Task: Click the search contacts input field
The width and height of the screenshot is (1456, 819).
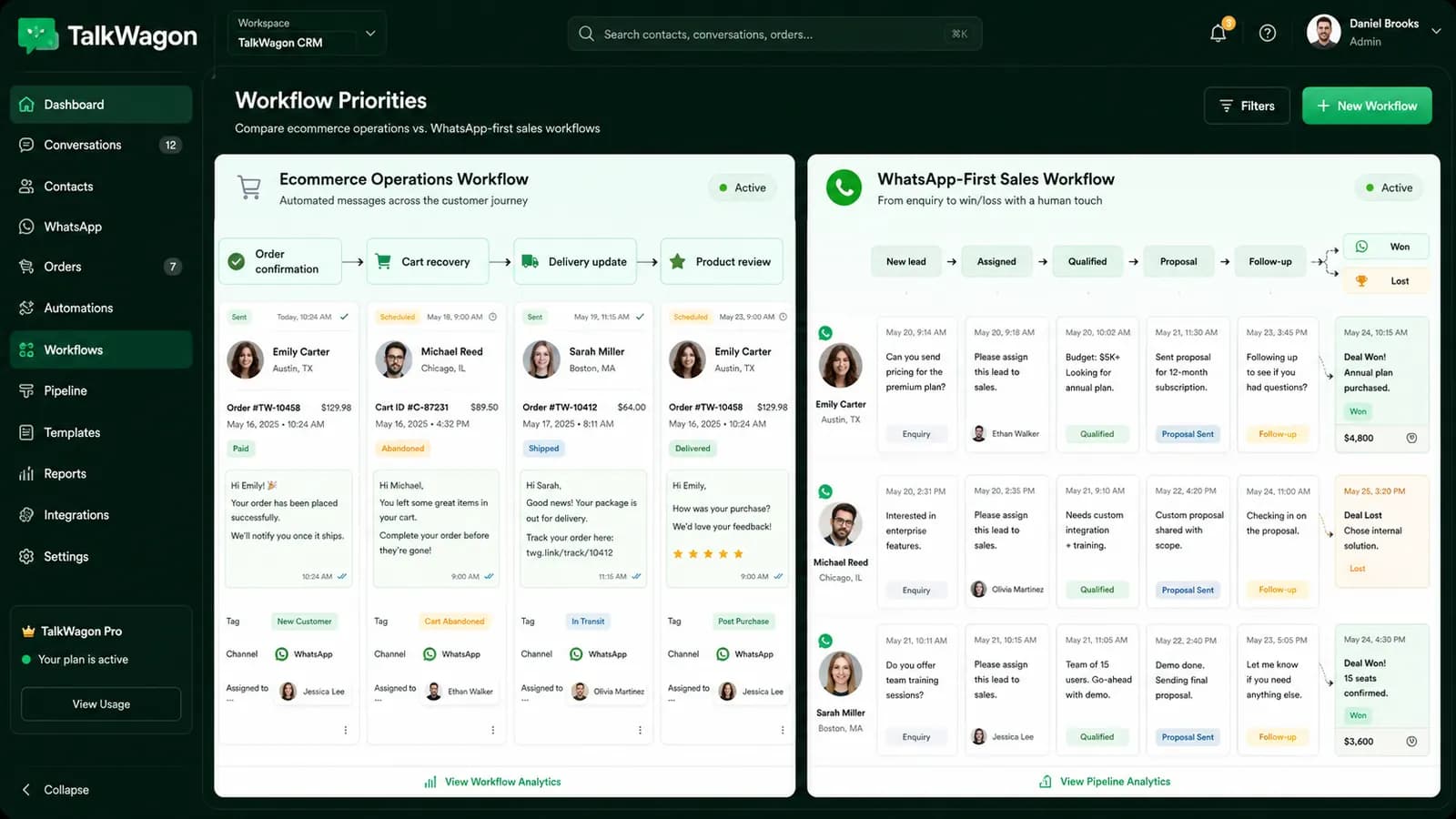Action: pos(774,34)
